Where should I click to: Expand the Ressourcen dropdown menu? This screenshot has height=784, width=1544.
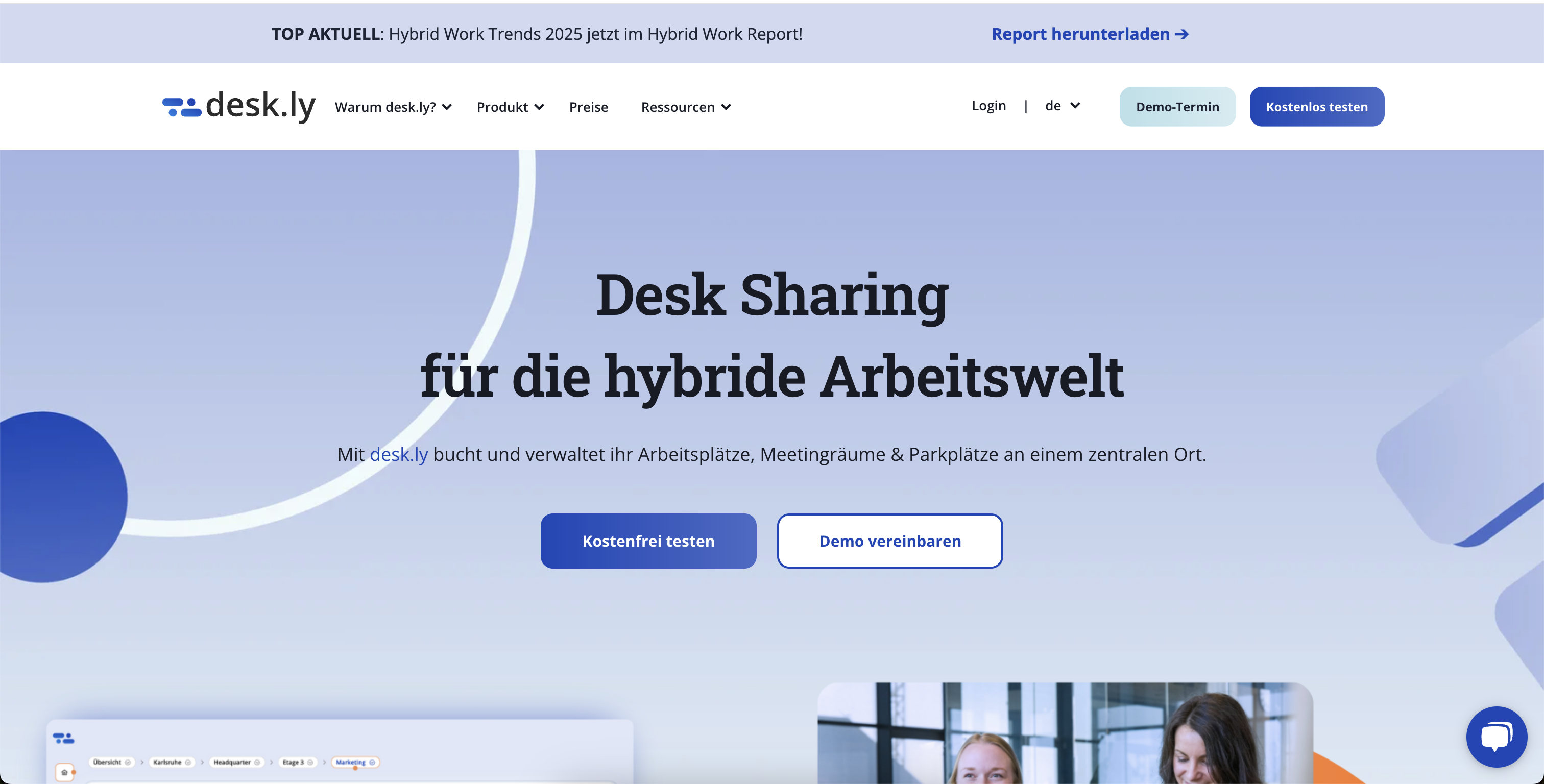[x=685, y=107]
